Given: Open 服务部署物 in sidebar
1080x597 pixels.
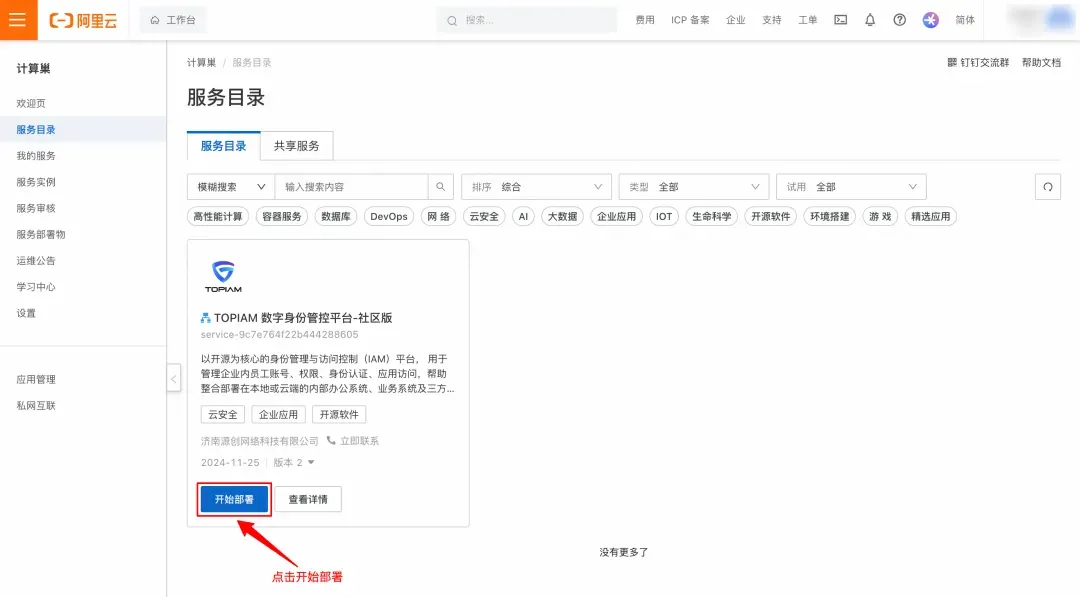Looking at the screenshot, I should coord(41,234).
